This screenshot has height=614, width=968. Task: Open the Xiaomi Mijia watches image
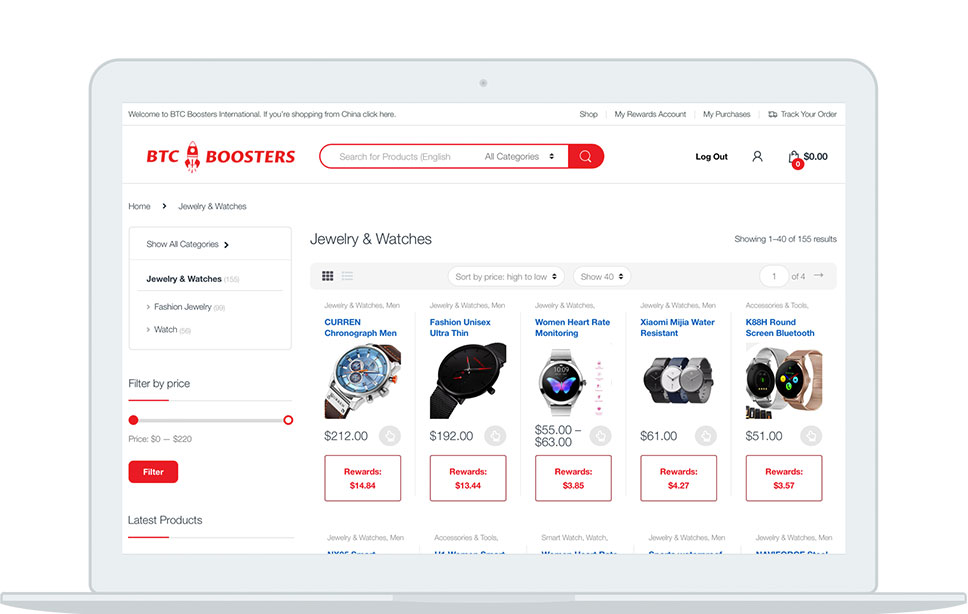coord(678,381)
